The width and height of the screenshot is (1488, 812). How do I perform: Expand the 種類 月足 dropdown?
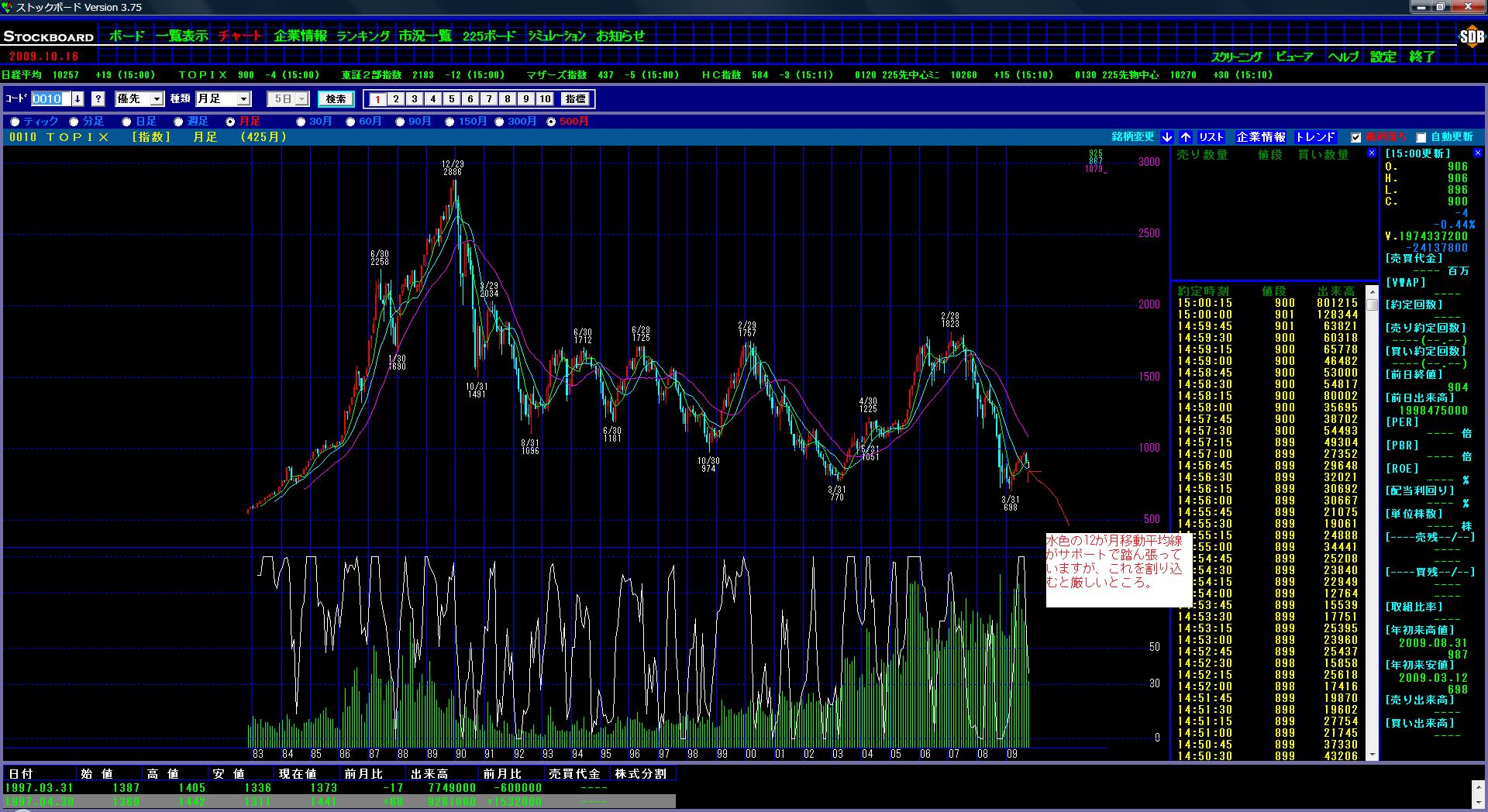tap(243, 99)
